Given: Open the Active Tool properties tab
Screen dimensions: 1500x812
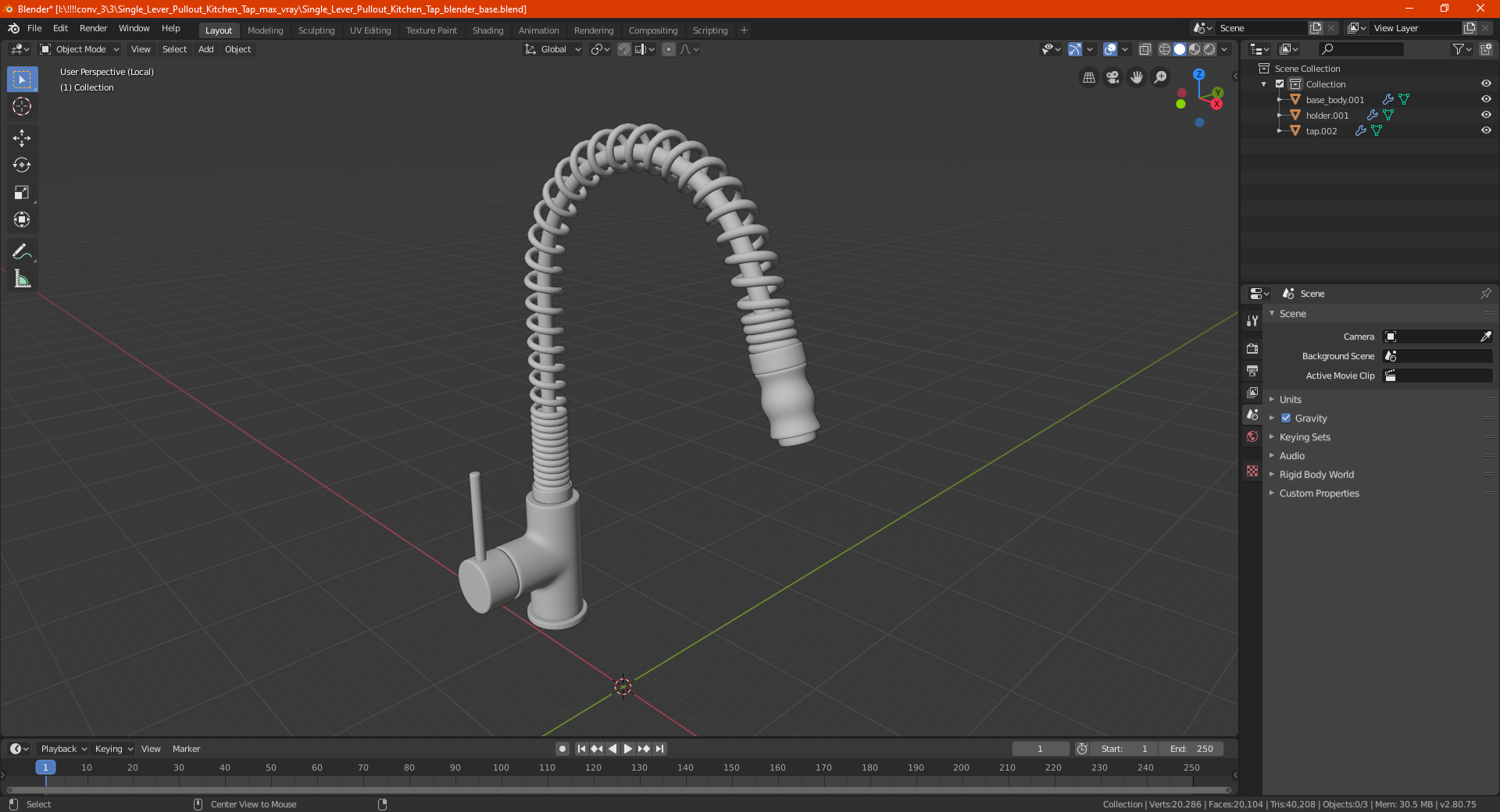Looking at the screenshot, I should [x=1252, y=320].
